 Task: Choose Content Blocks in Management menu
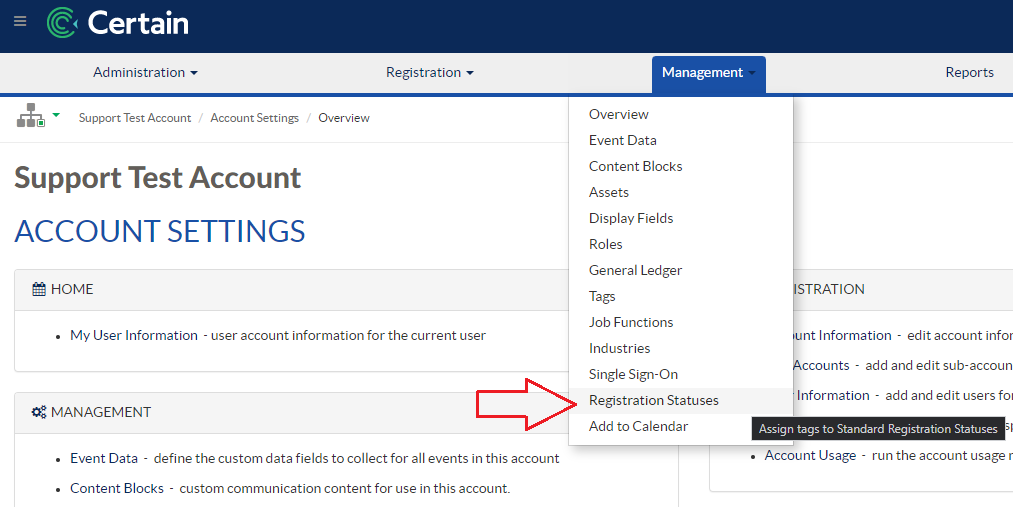pyautogui.click(x=635, y=166)
